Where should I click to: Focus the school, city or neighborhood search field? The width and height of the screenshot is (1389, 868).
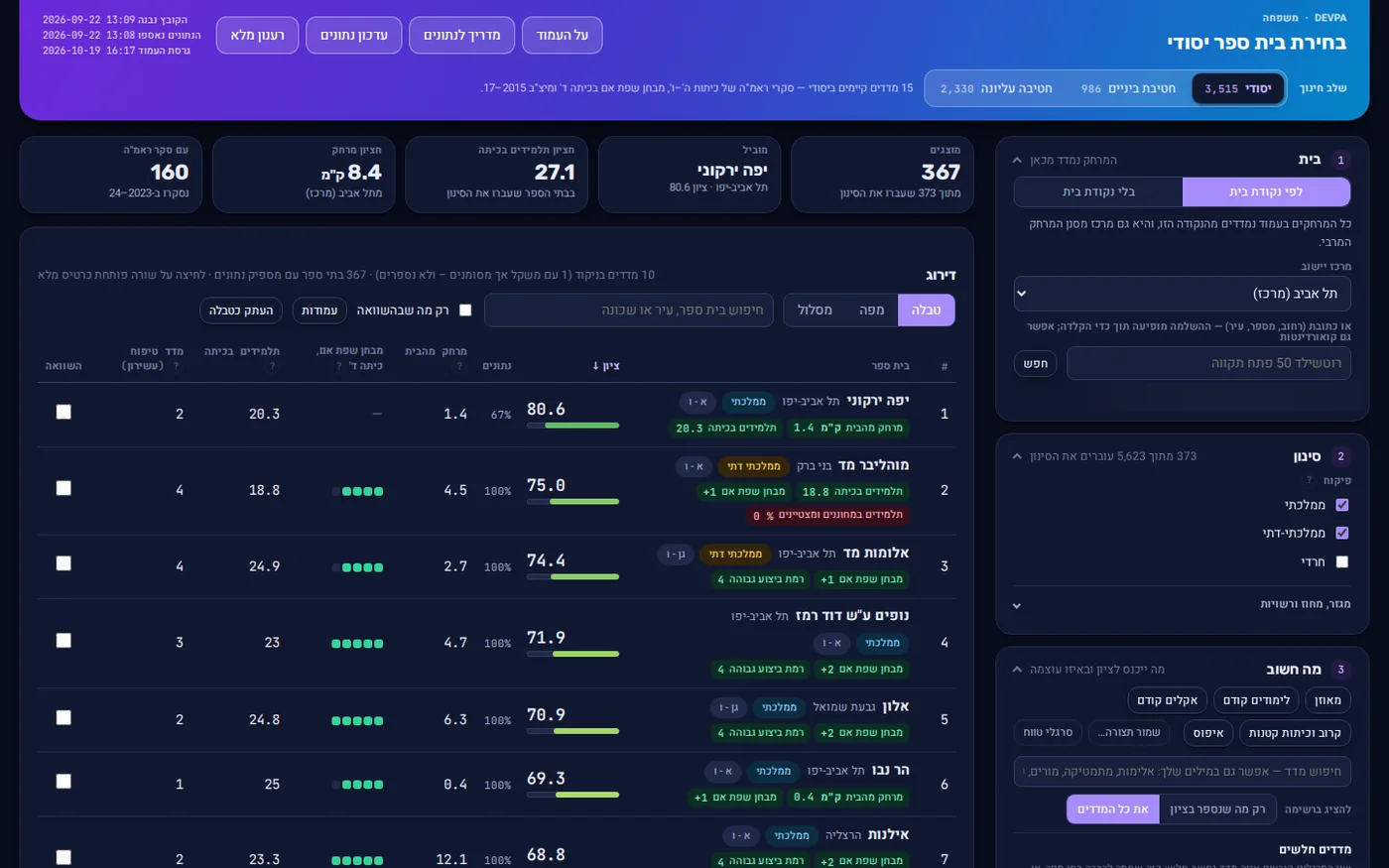tap(629, 310)
